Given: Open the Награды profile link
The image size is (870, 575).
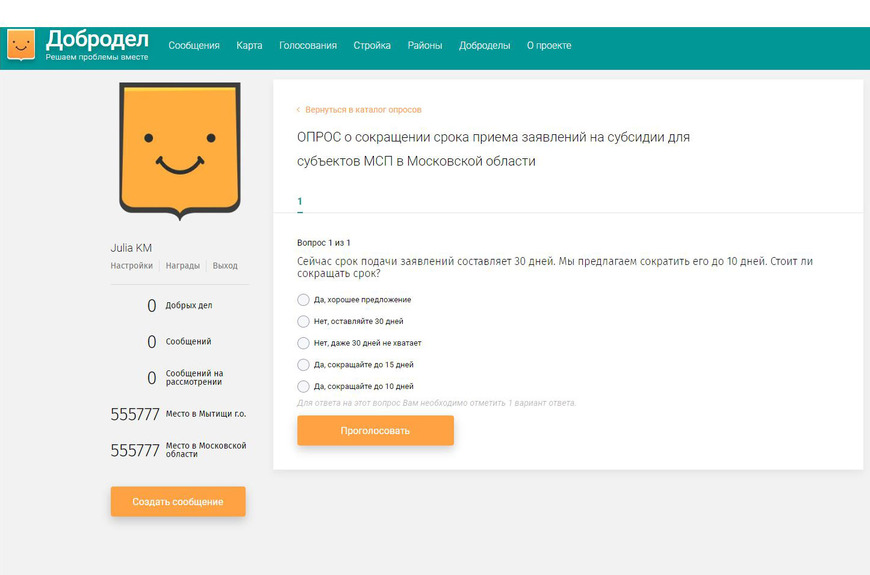Looking at the screenshot, I should tap(182, 266).
